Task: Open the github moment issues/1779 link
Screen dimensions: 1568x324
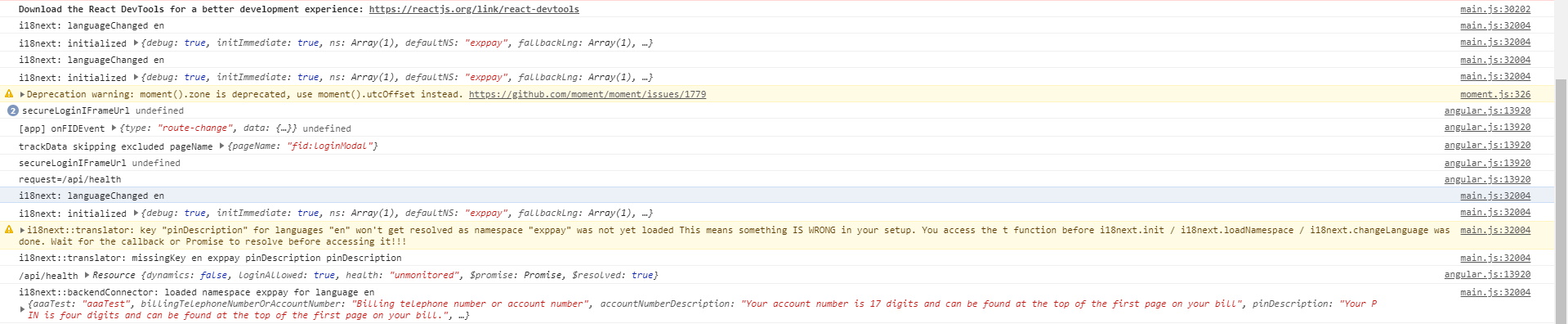Action: click(587, 94)
